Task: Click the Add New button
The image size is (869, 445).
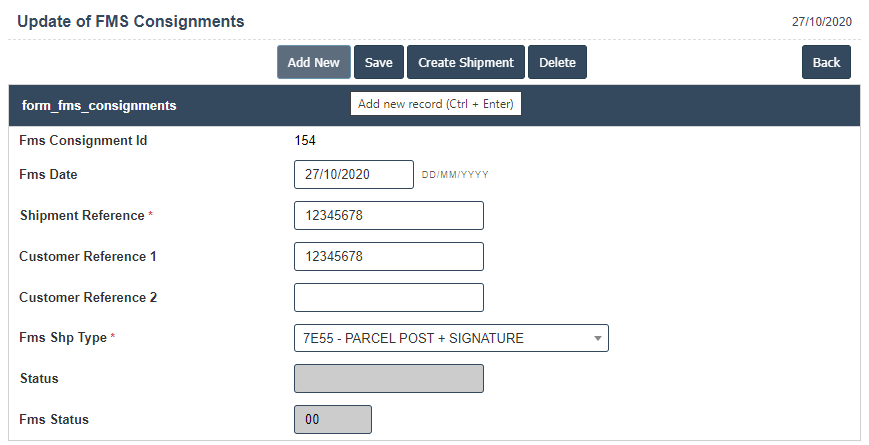Action: (314, 62)
